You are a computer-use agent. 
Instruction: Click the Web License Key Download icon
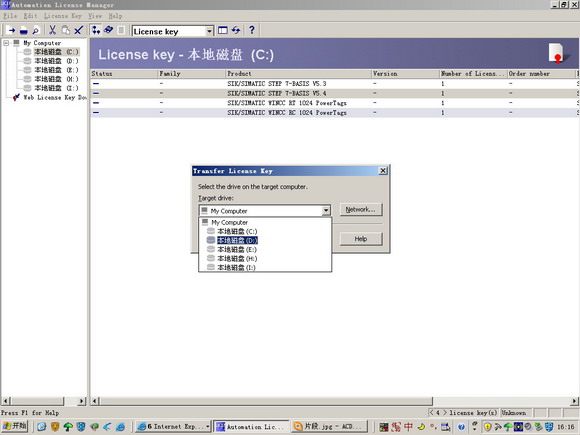coord(16,97)
